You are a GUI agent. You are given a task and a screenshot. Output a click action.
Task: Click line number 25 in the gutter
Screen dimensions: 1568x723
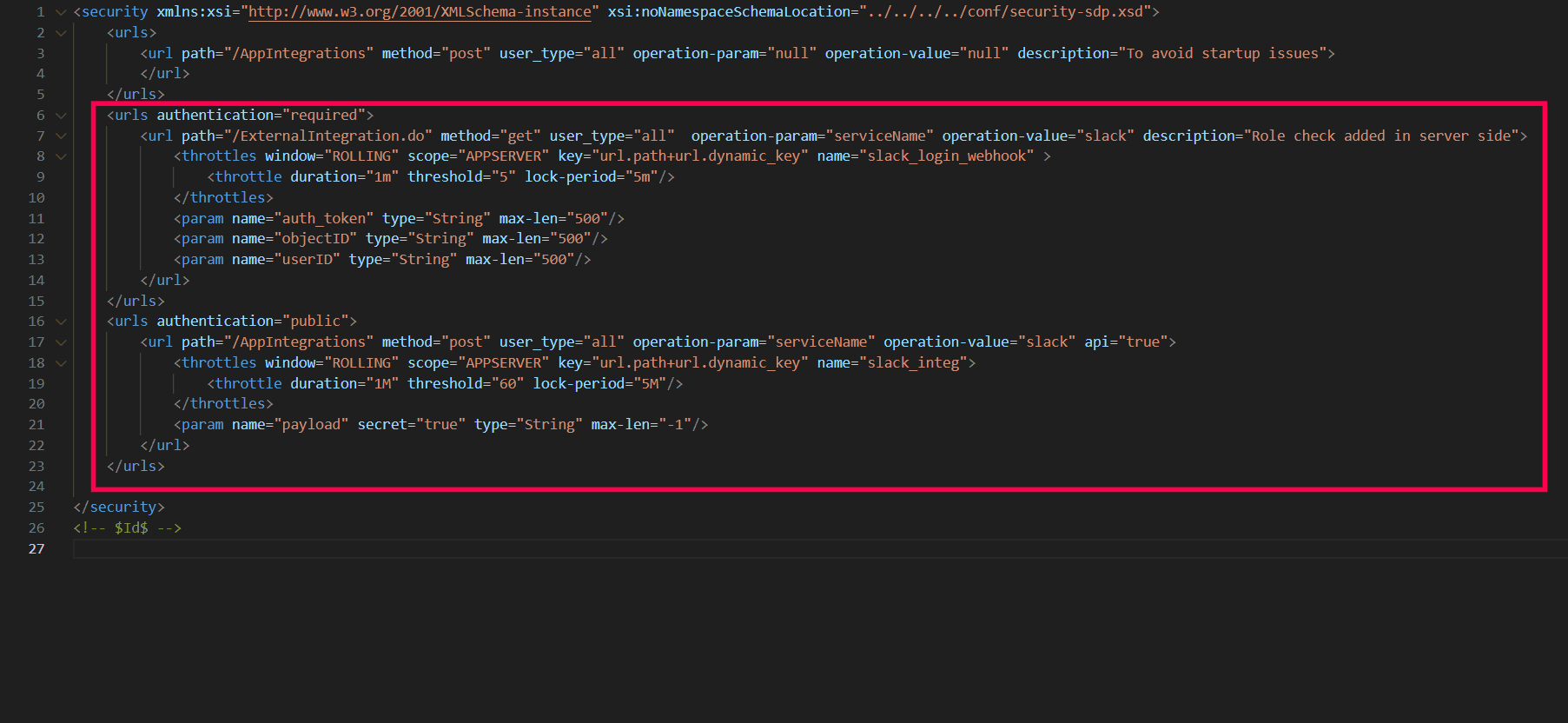[x=36, y=507]
